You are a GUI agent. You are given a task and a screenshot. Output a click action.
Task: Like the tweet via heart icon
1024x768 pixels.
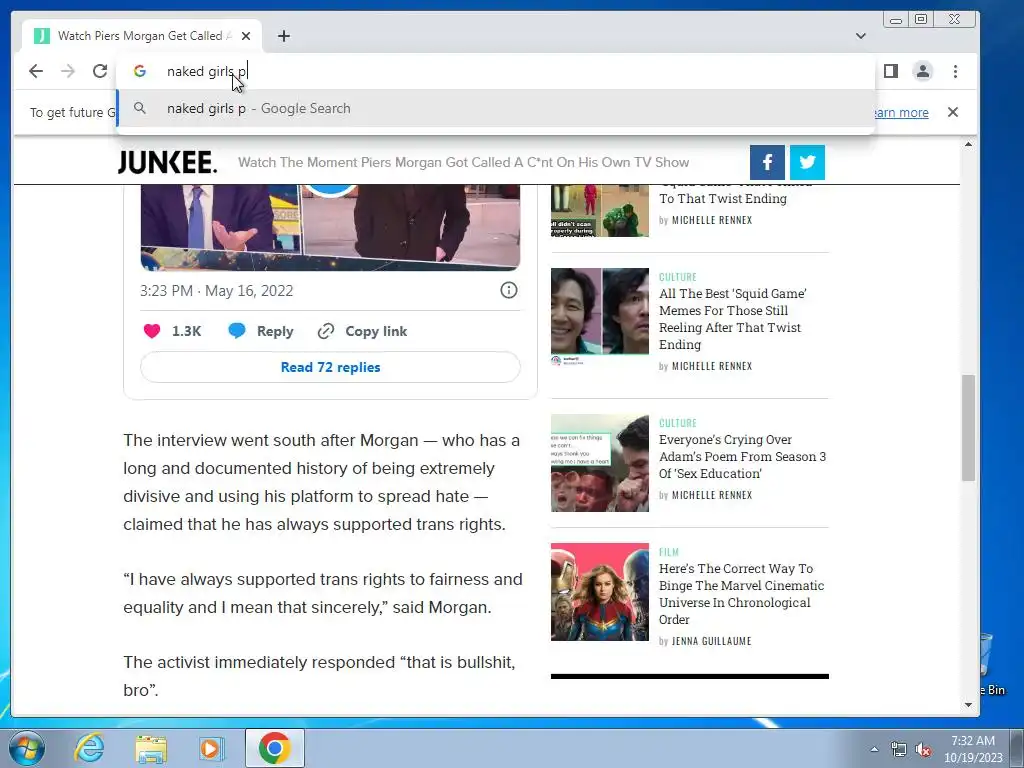(152, 331)
